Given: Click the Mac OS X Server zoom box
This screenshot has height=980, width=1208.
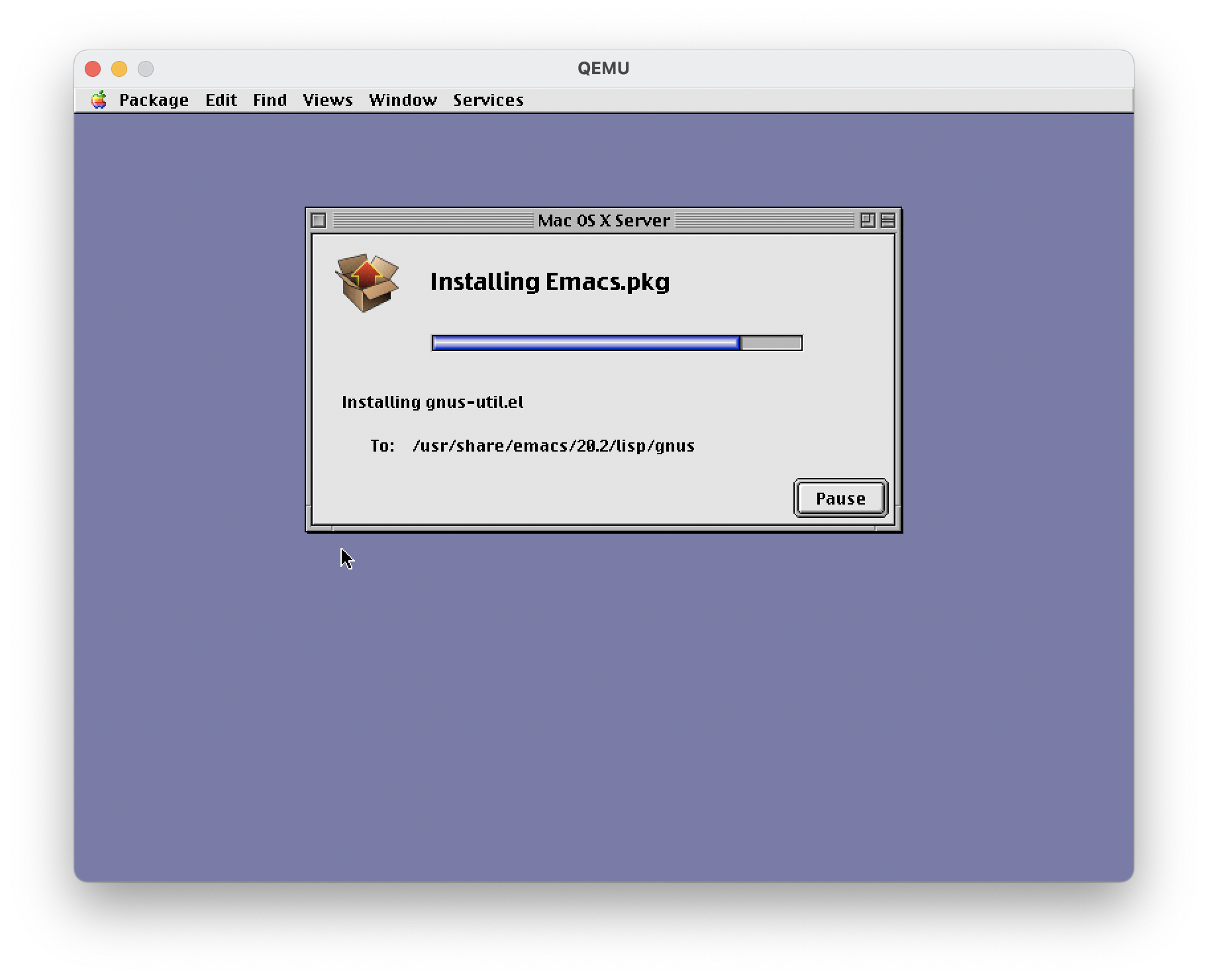Looking at the screenshot, I should click(x=868, y=220).
